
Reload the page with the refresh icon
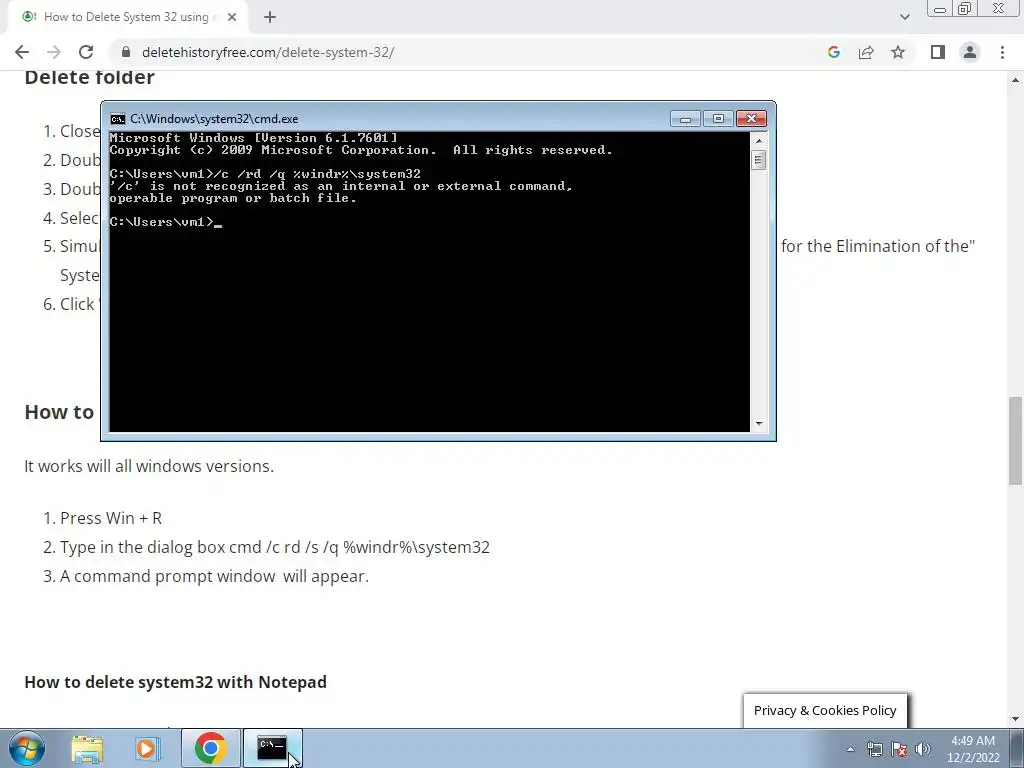tap(86, 52)
